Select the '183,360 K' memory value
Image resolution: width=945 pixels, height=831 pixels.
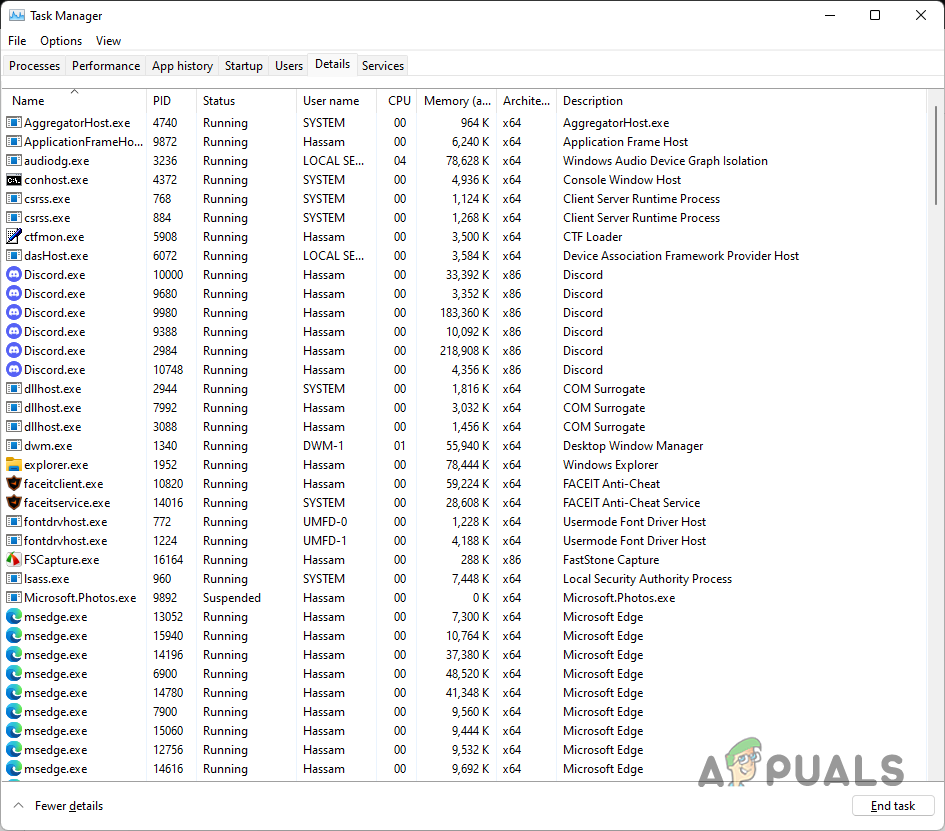(464, 313)
